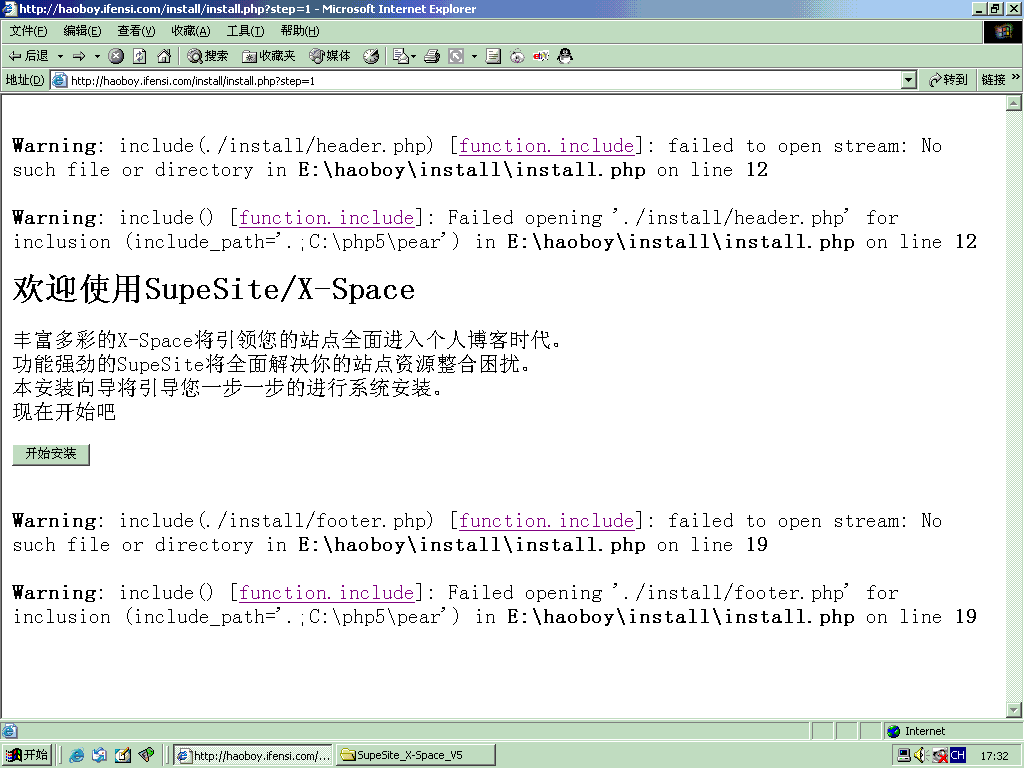Screen dimensions: 1024x768
Task: Click the fourth quick launch pen icon
Action: point(146,755)
